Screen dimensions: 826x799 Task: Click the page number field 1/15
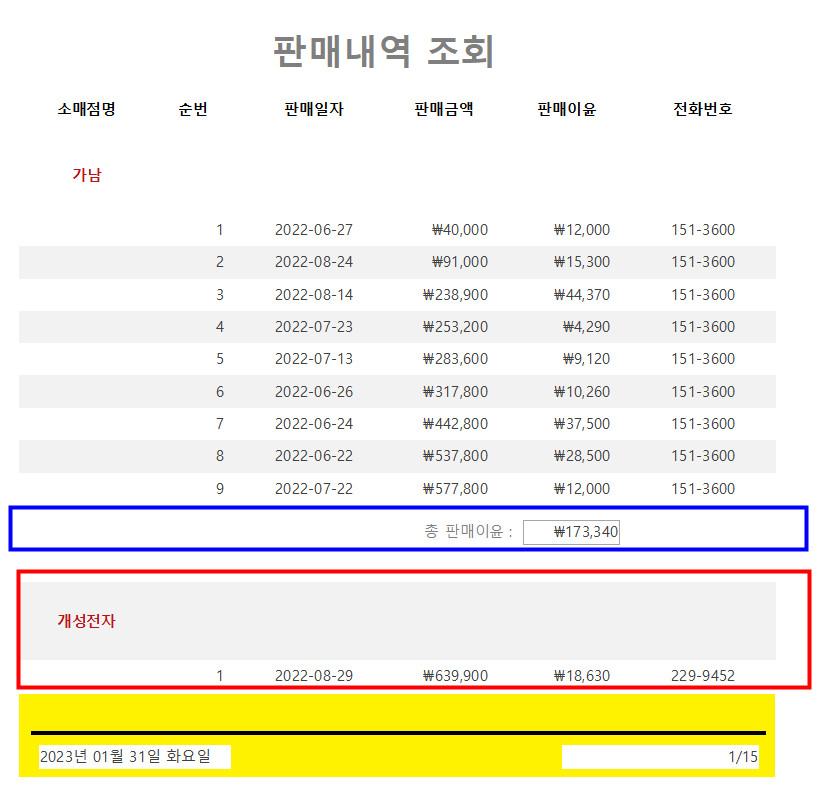[x=660, y=757]
